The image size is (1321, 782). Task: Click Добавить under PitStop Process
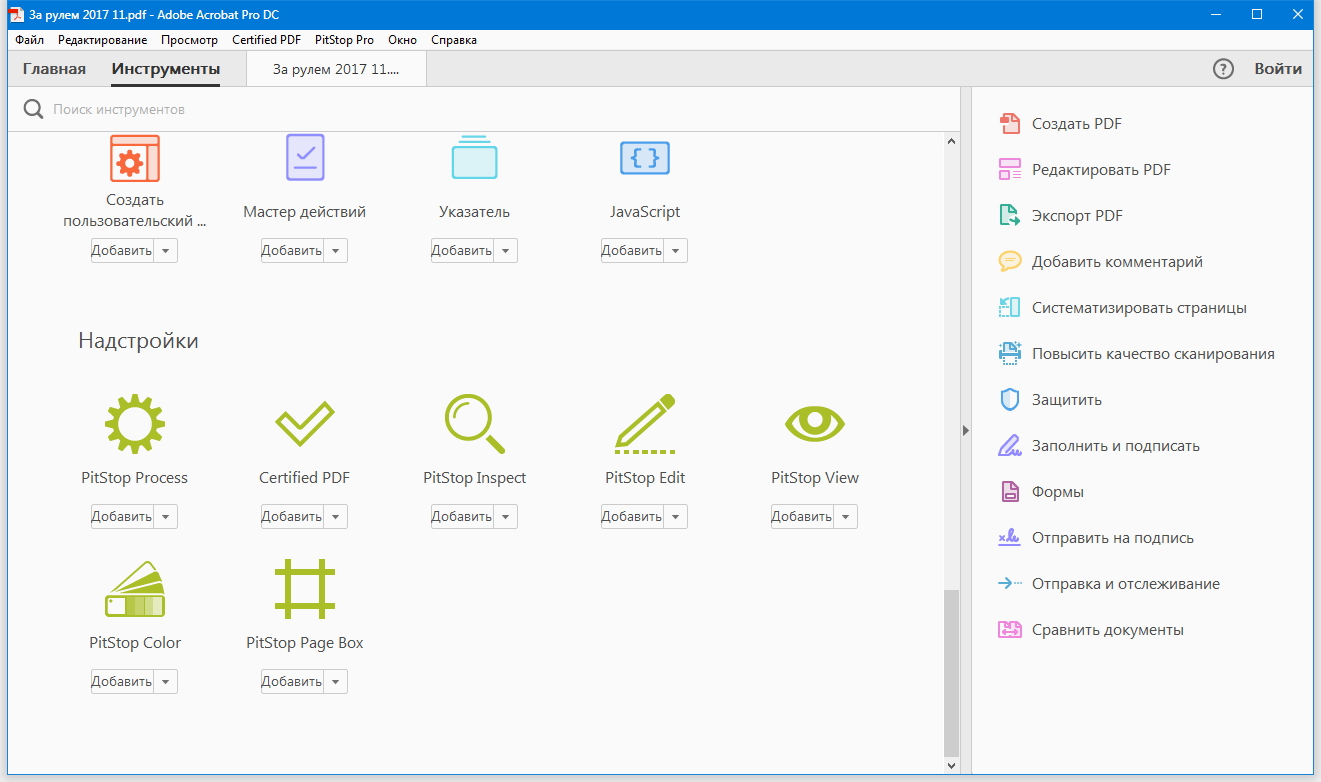[x=122, y=517]
